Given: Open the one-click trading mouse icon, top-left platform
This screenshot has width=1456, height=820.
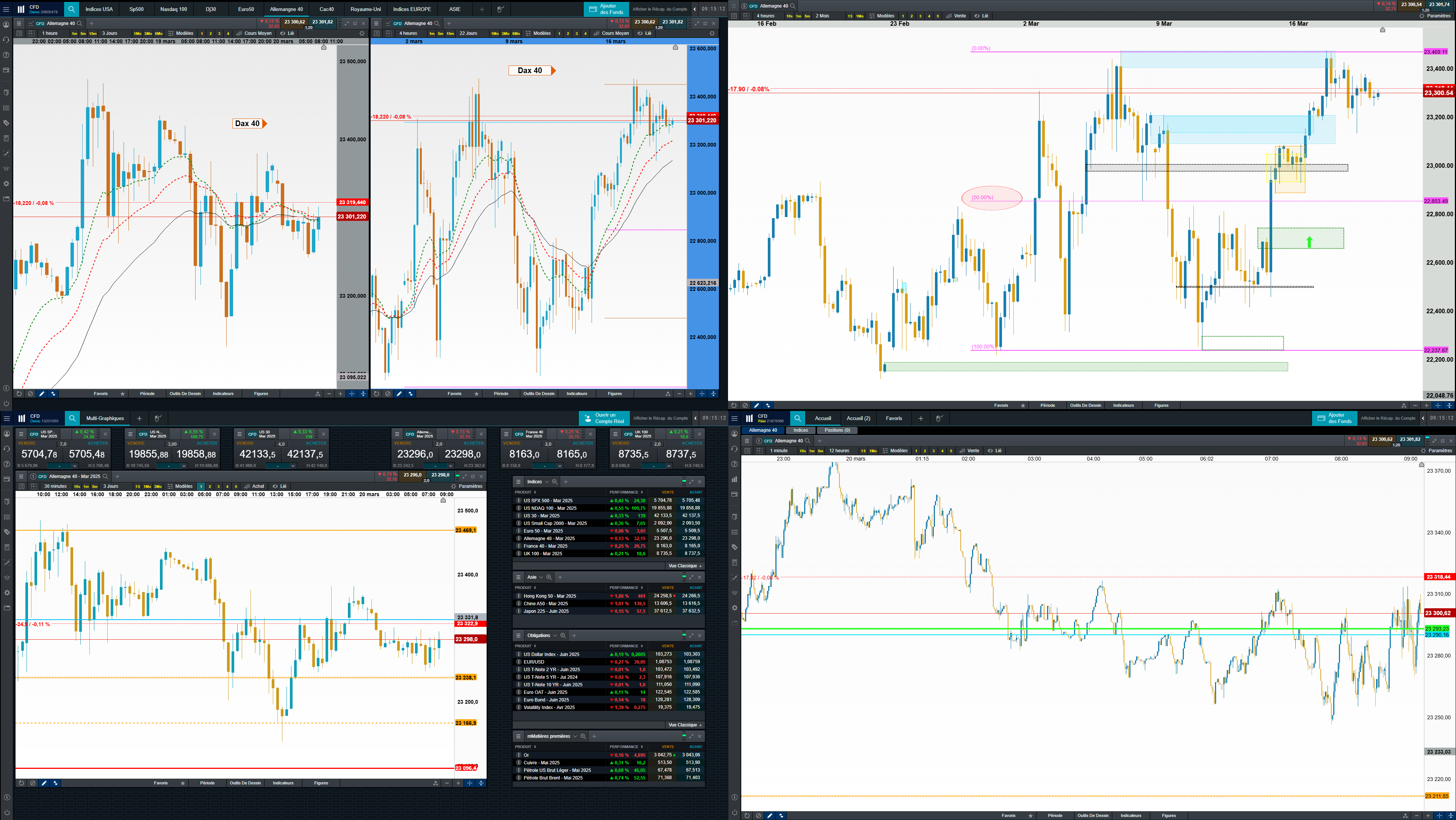Looking at the screenshot, I should pyautogui.click(x=500, y=9).
